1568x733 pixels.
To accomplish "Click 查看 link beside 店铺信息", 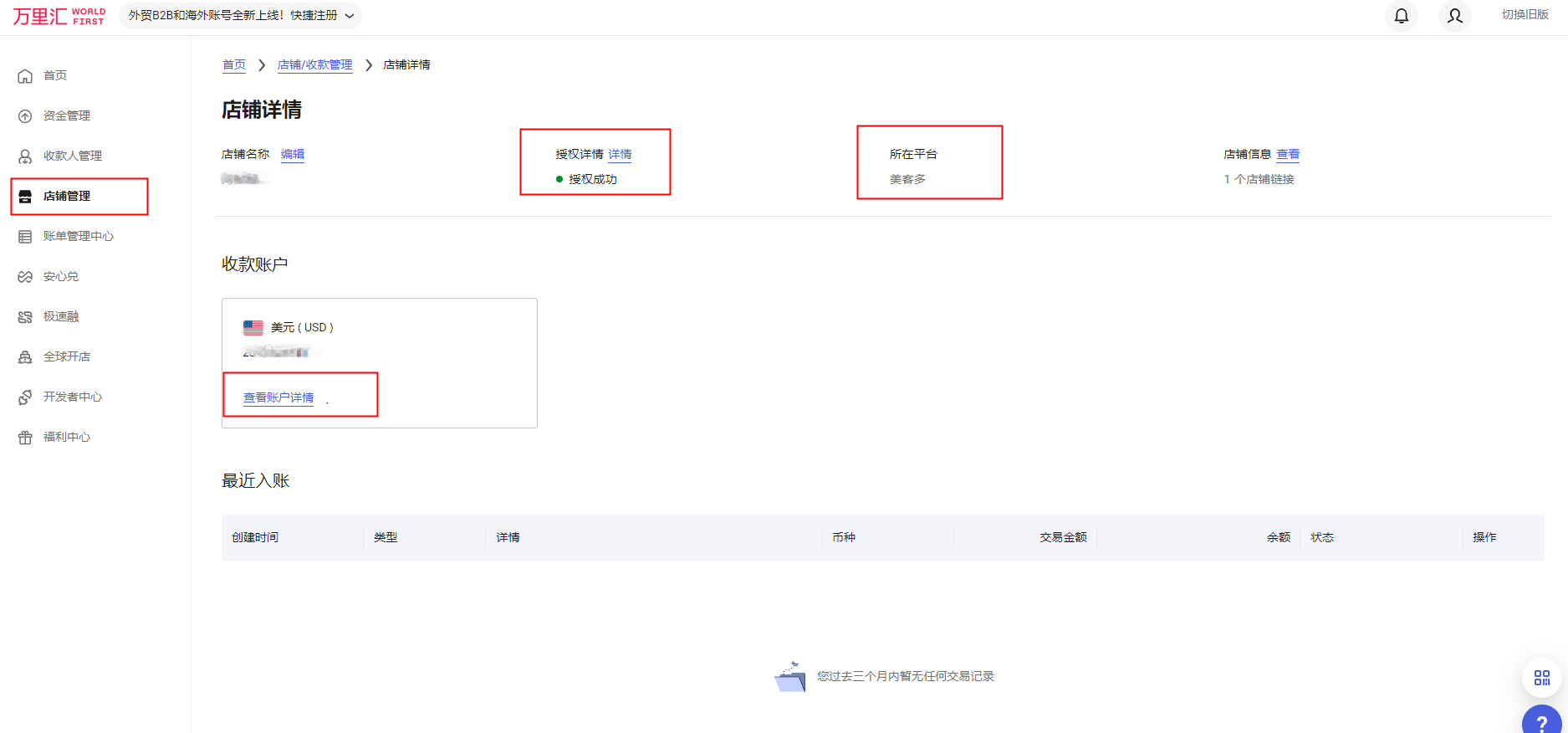I will tap(1288, 154).
